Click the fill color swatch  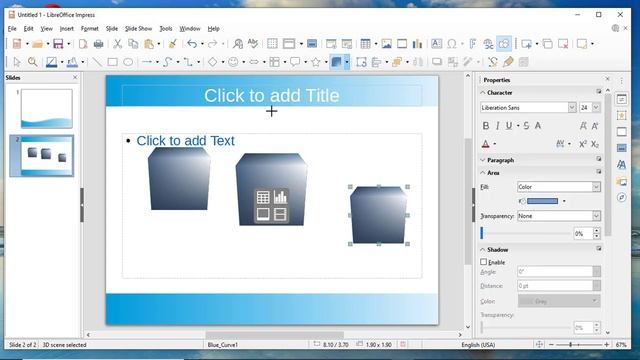(542, 201)
